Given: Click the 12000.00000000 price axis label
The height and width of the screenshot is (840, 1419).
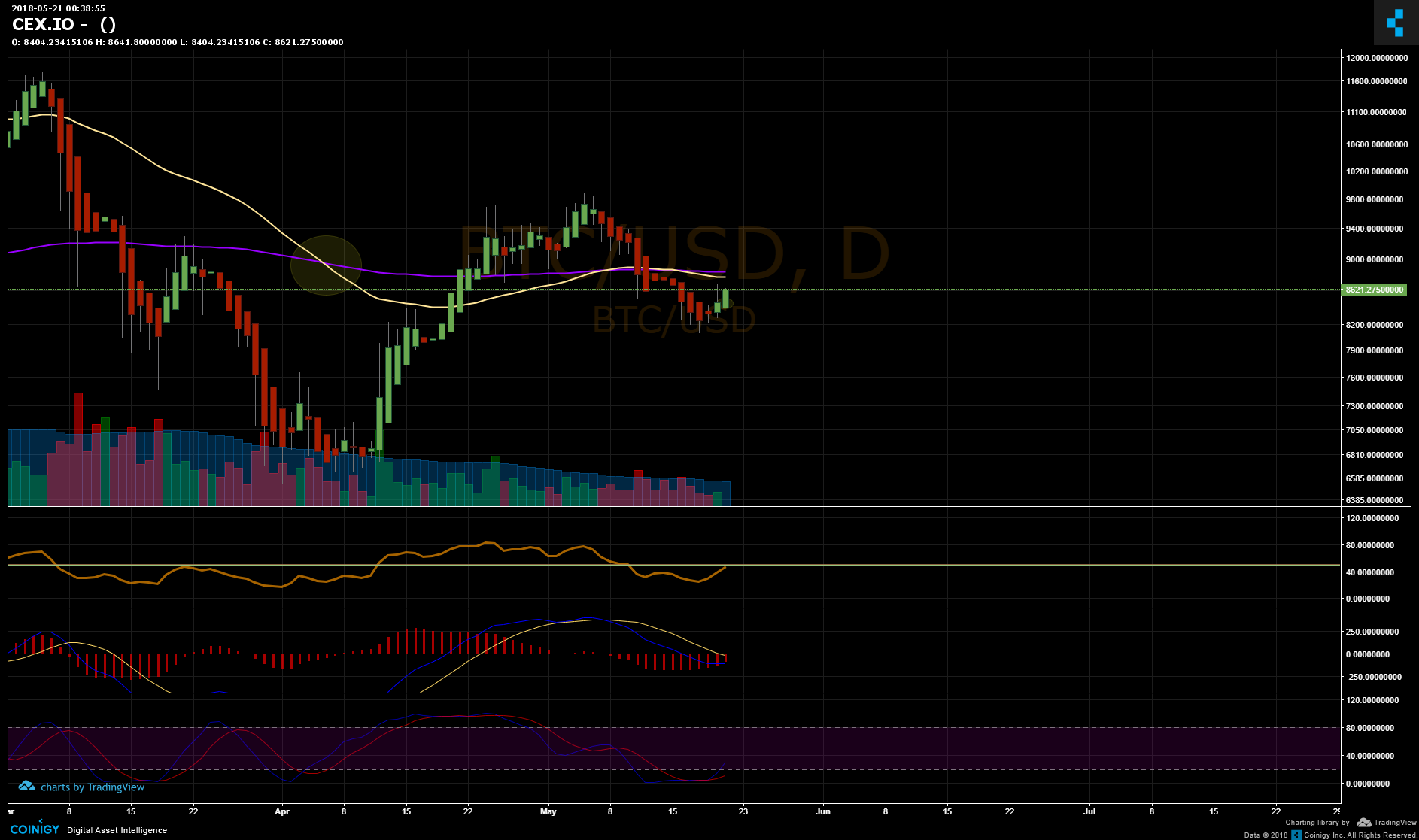Looking at the screenshot, I should tap(1377, 58).
